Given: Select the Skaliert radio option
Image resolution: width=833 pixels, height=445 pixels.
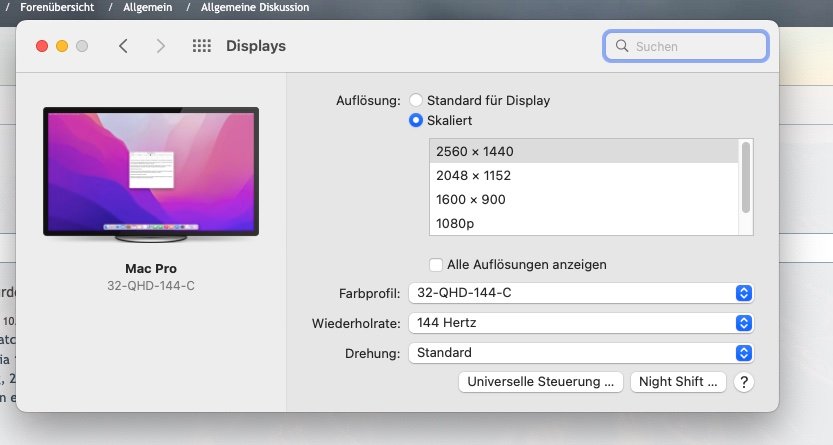Looking at the screenshot, I should tap(416, 120).
